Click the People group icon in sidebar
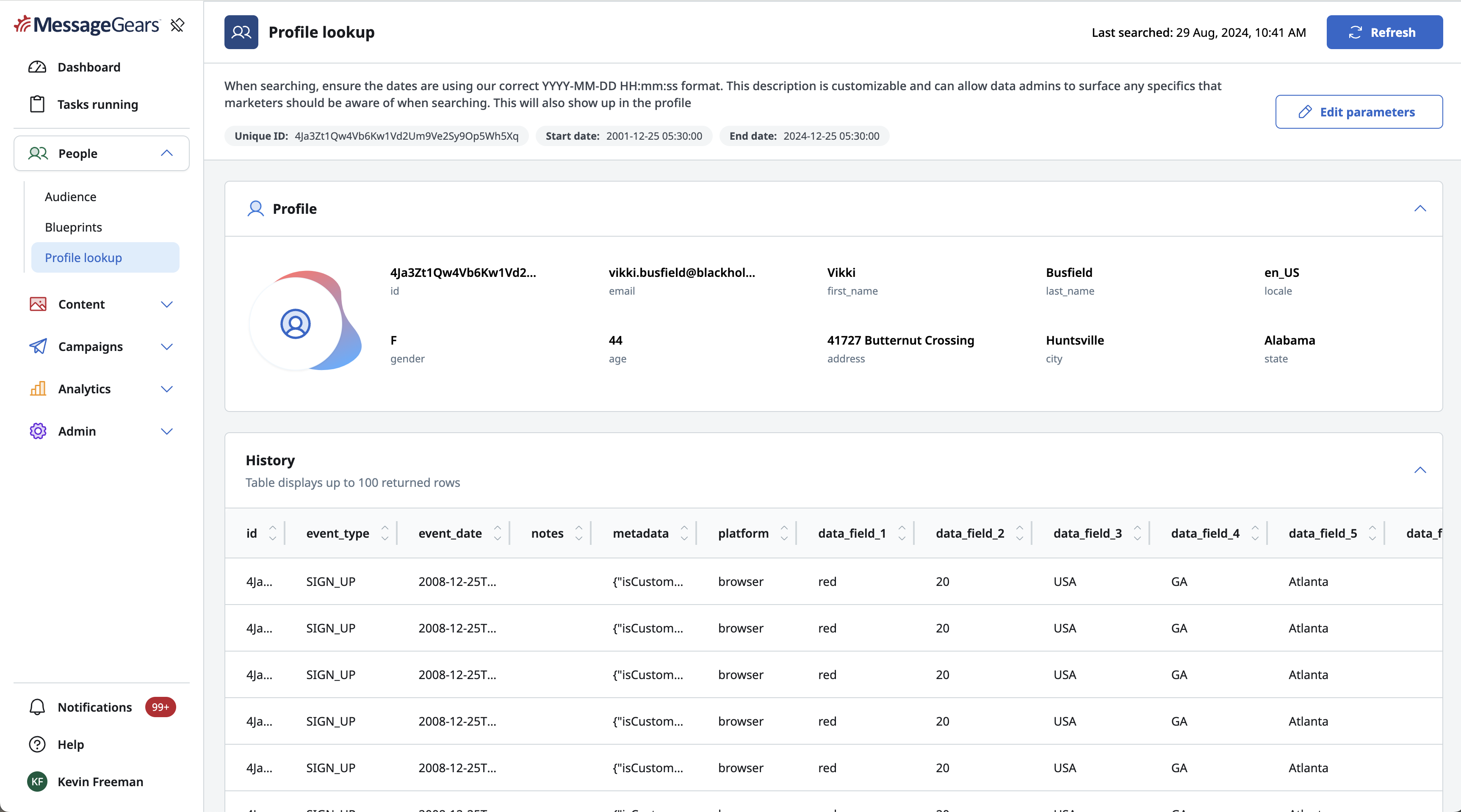The height and width of the screenshot is (812, 1461). [x=38, y=153]
